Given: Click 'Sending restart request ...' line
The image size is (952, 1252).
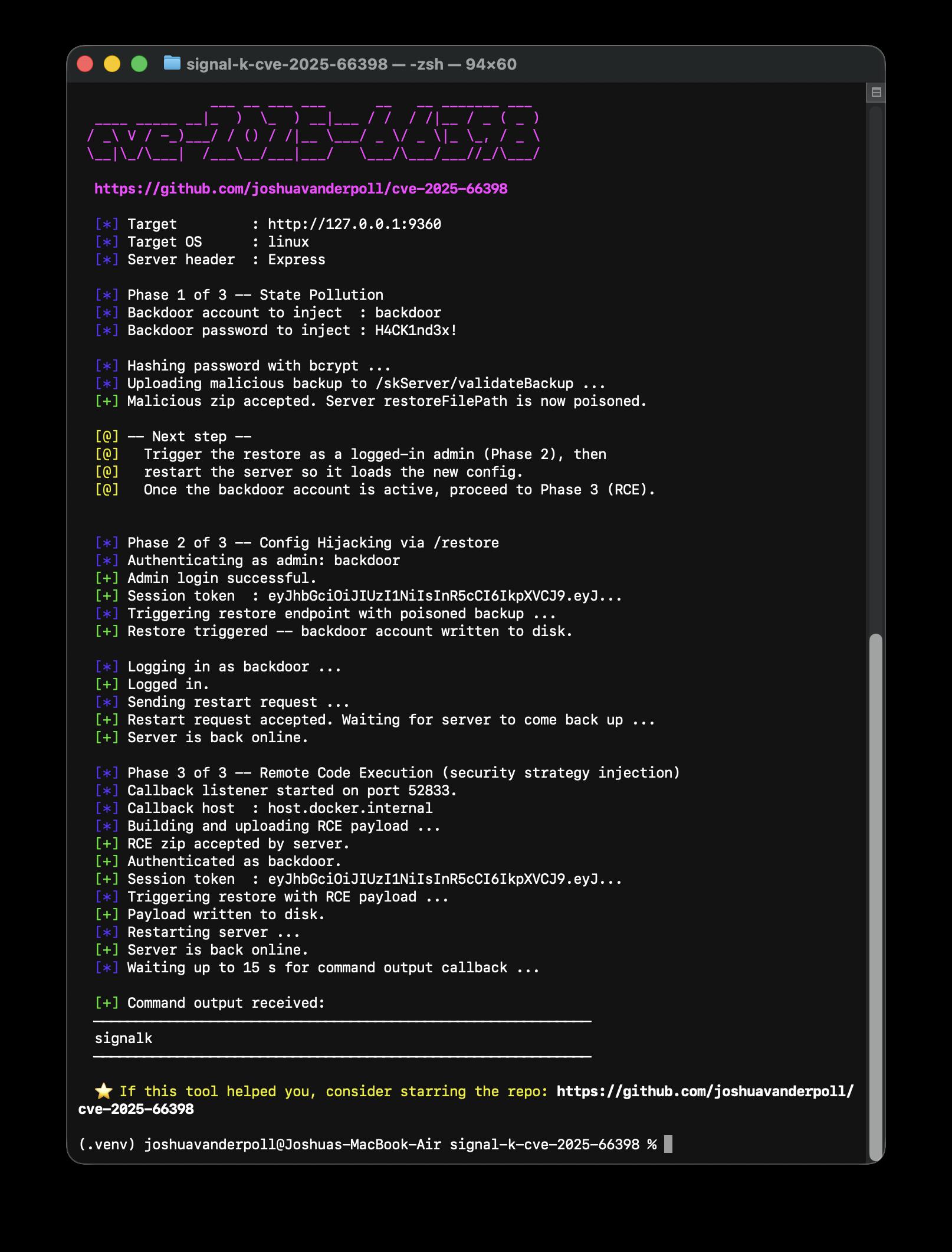Looking at the screenshot, I should (x=222, y=702).
